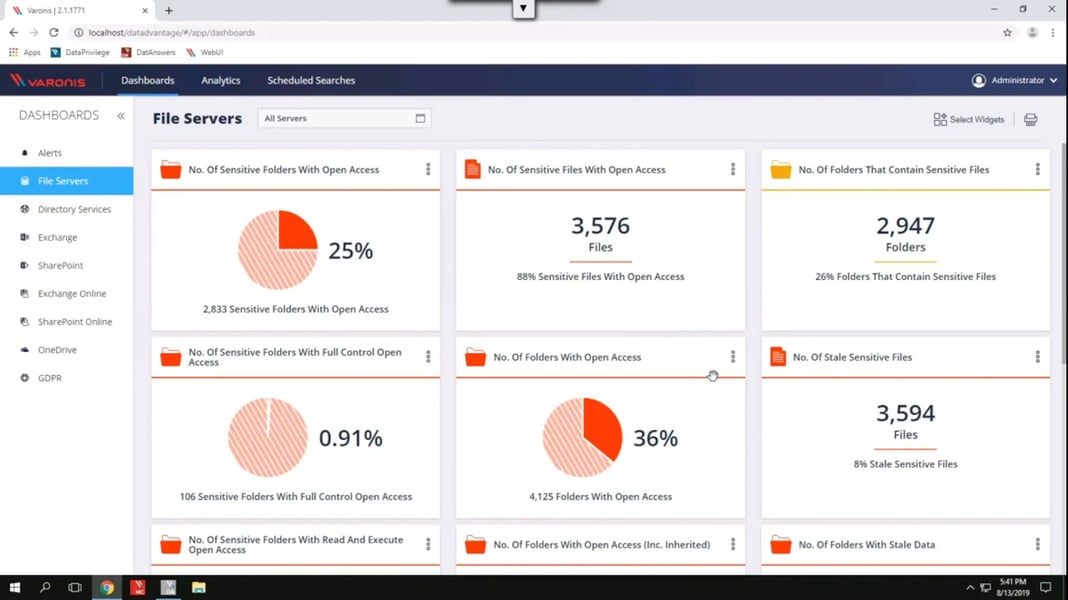Screen dimensions: 1068x600
Task: Collapse the Dashboards sidebar
Action: coord(121,114)
